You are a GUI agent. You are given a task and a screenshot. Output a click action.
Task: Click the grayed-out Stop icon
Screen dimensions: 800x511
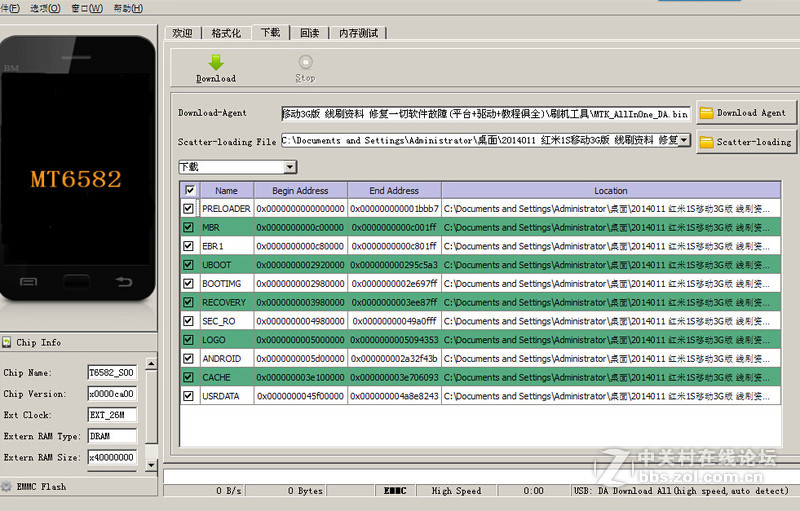click(305, 62)
